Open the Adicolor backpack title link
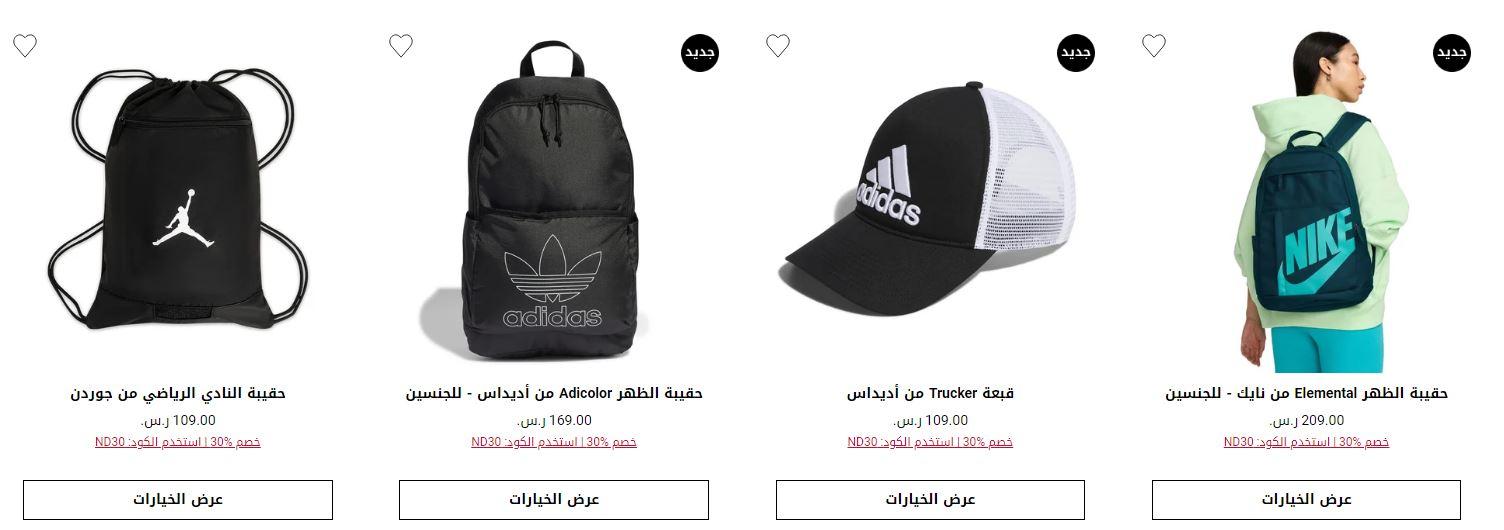Image resolution: width=1504 pixels, height=530 pixels. click(554, 393)
